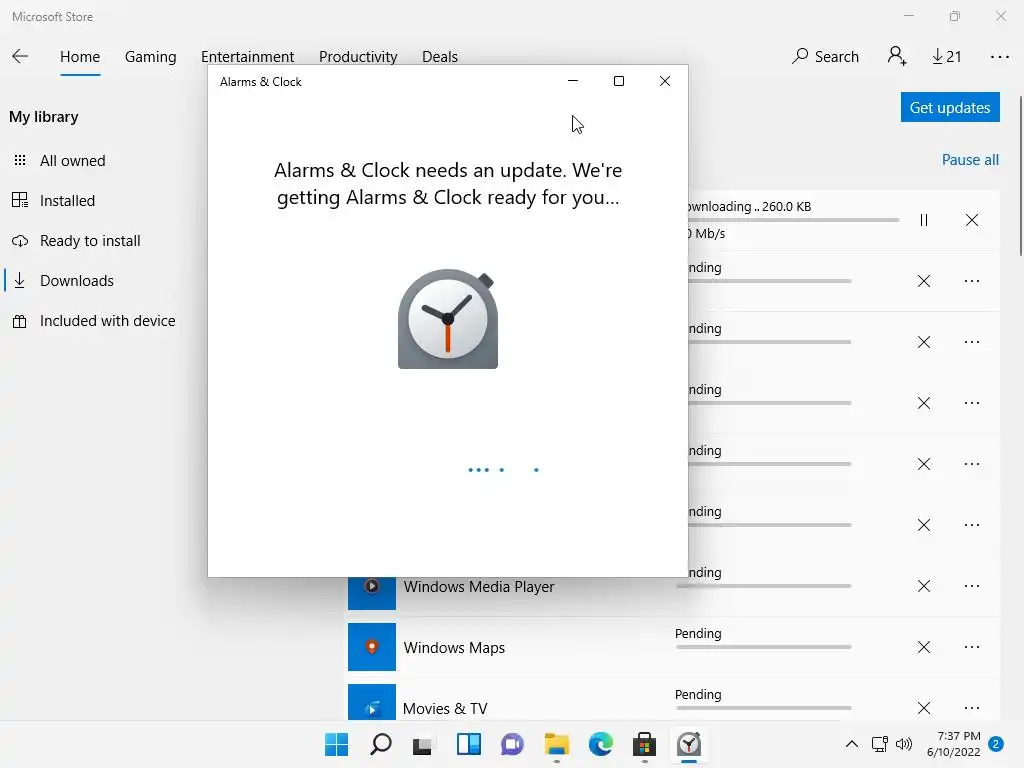Open Task View from the taskbar
This screenshot has width=1024, height=768.
tap(423, 744)
